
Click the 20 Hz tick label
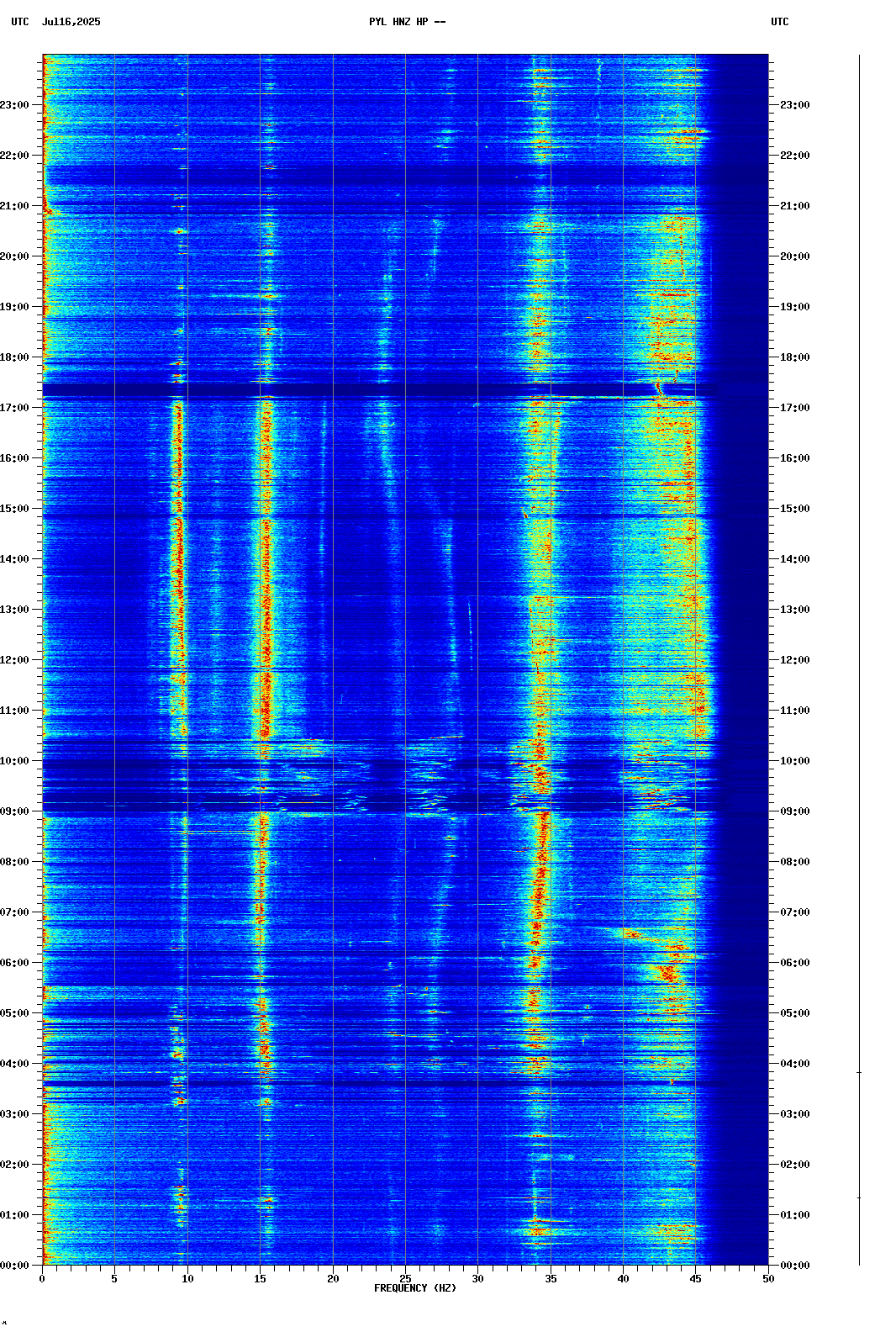[x=333, y=1279]
